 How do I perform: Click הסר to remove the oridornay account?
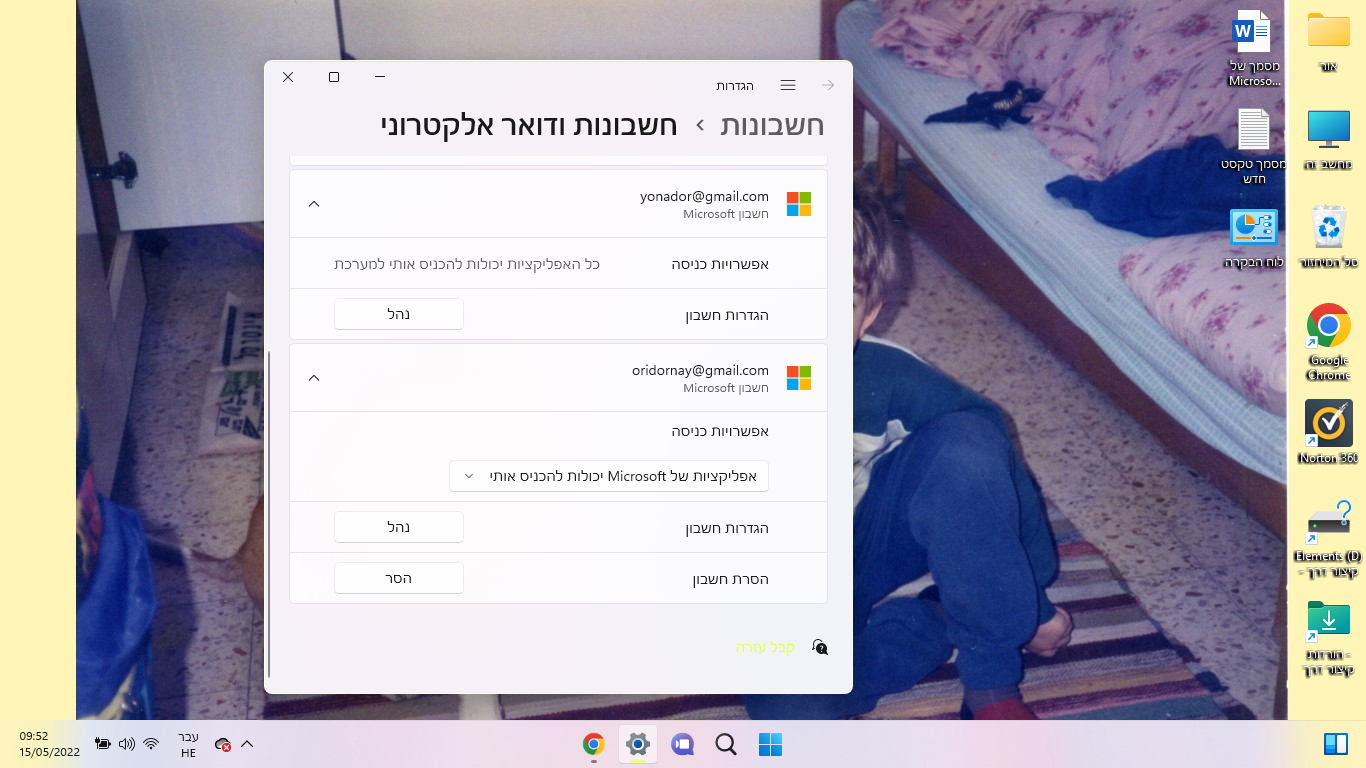click(x=399, y=578)
